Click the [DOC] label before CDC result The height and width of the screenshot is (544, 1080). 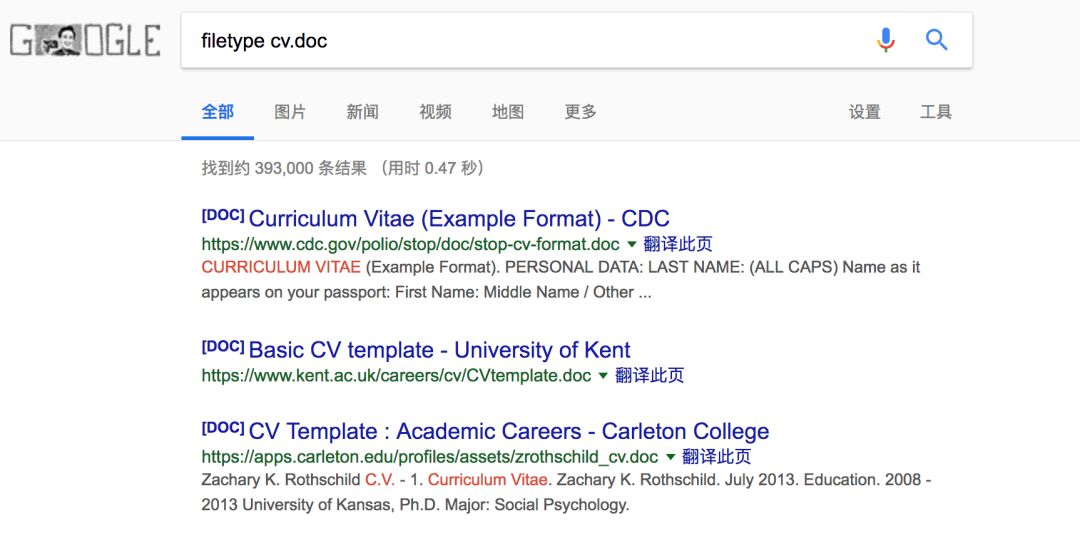(223, 215)
